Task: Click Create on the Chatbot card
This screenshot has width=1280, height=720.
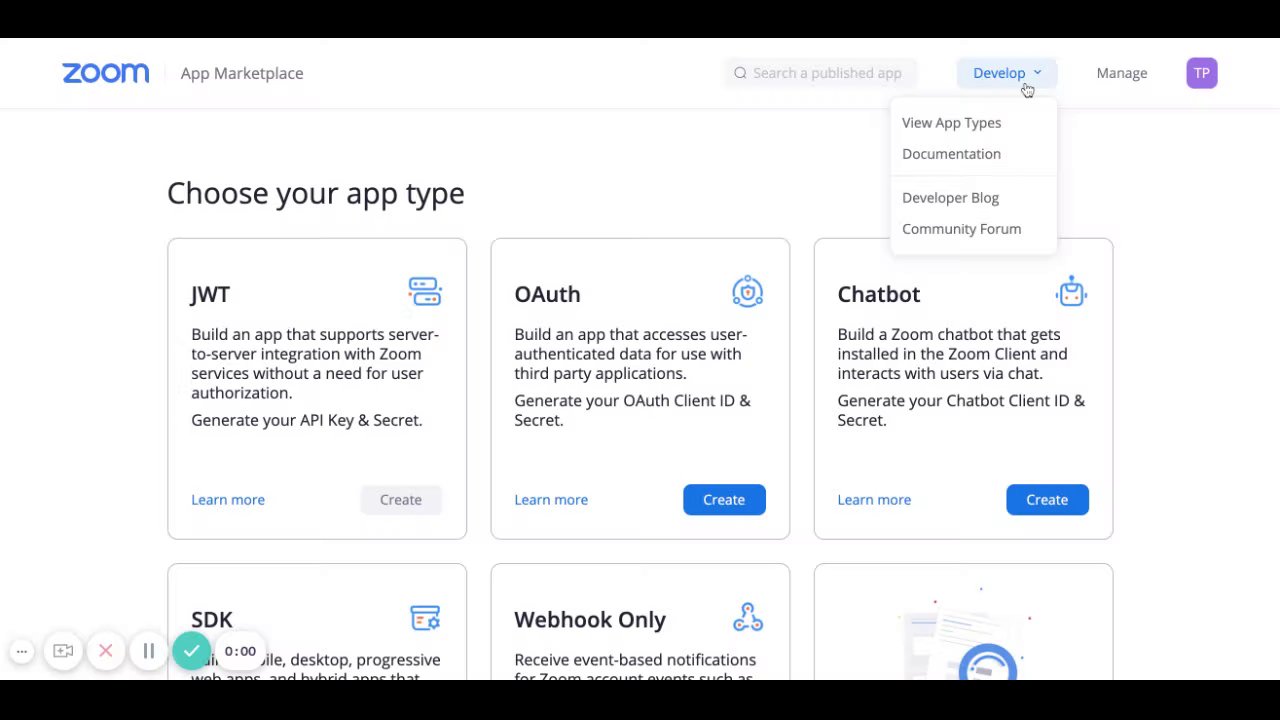Action: [x=1047, y=500]
